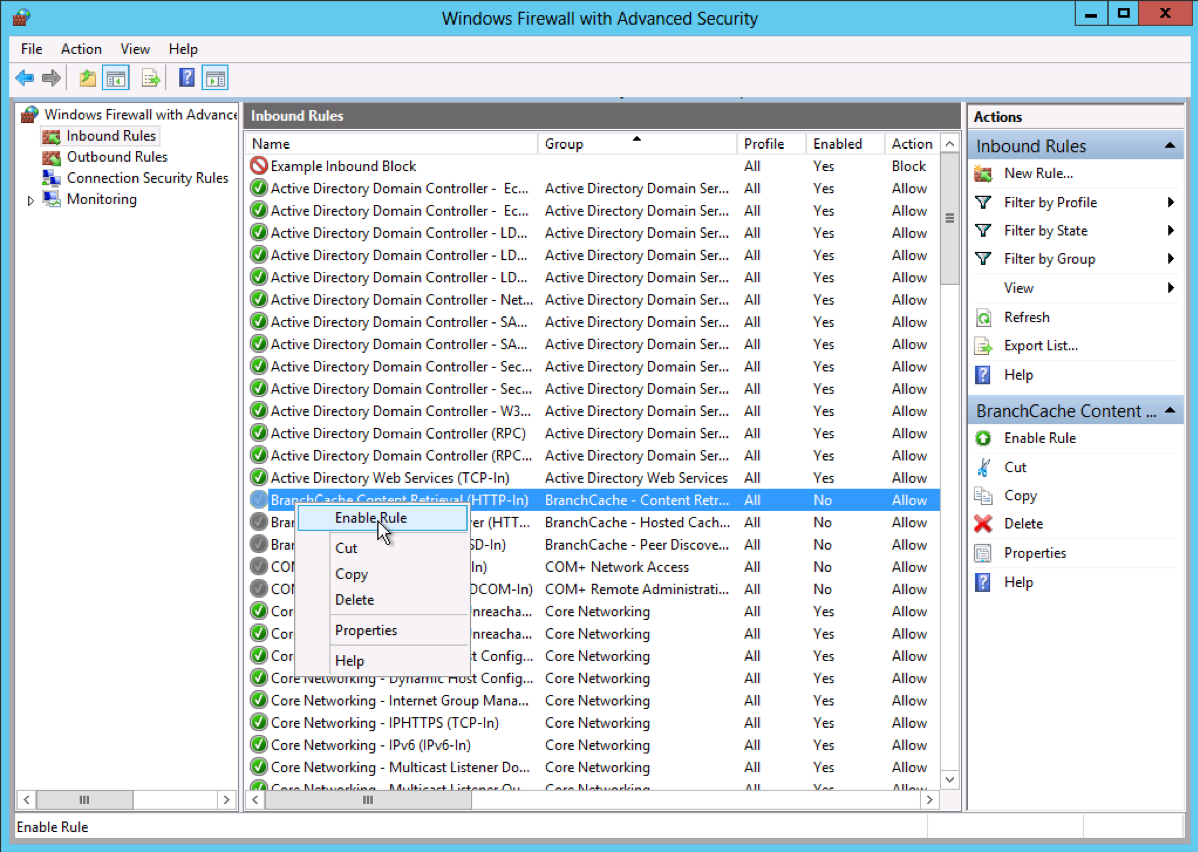1198x852 pixels.
Task: Open the File menu
Action: (x=31, y=49)
